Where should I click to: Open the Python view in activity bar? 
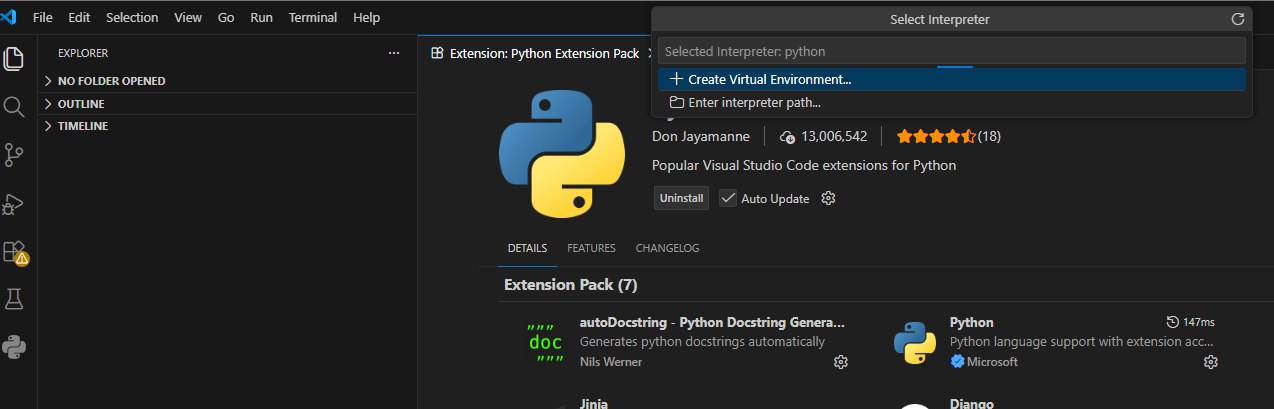pos(14,347)
